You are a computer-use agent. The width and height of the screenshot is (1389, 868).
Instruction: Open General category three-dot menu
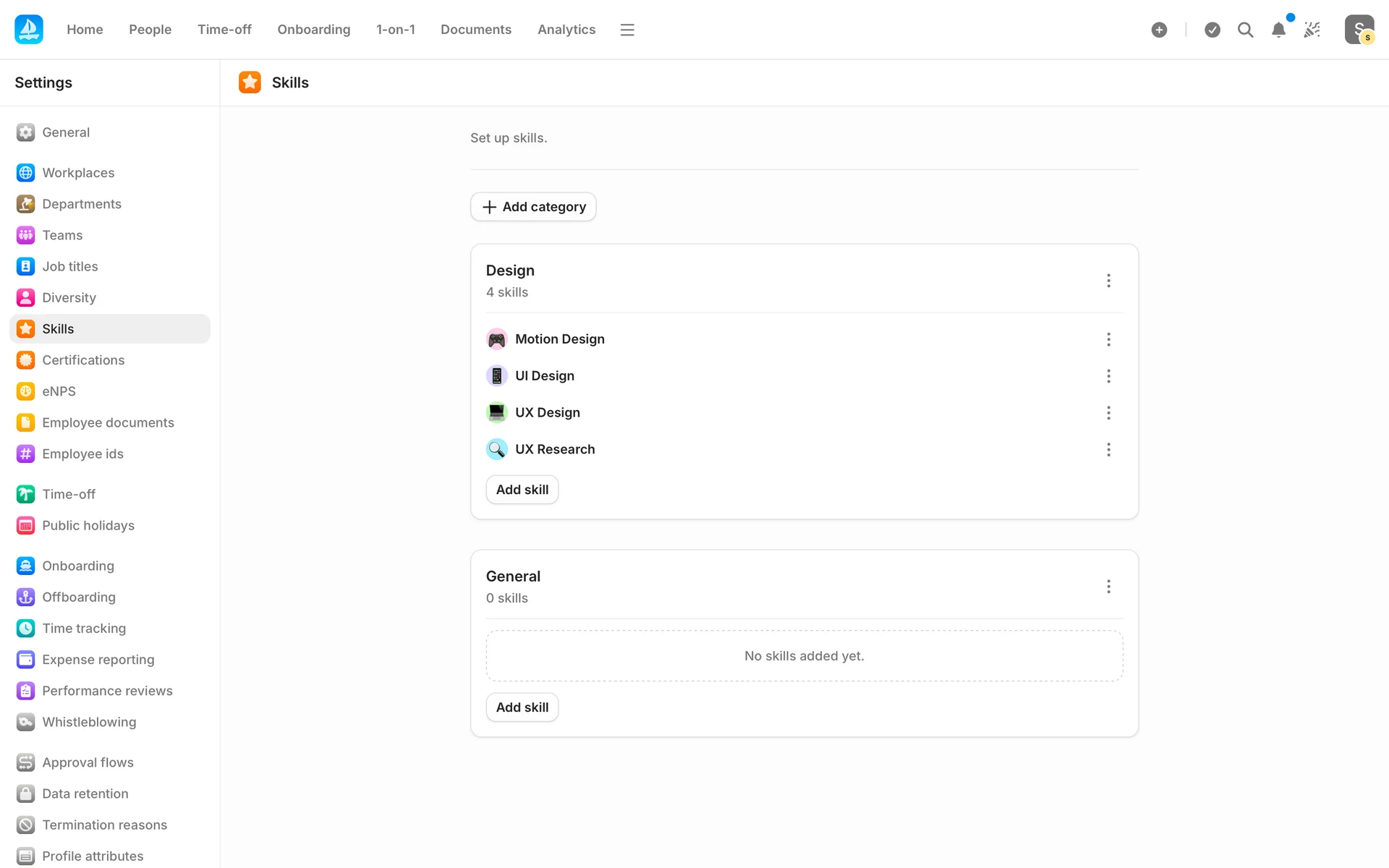pyautogui.click(x=1108, y=587)
